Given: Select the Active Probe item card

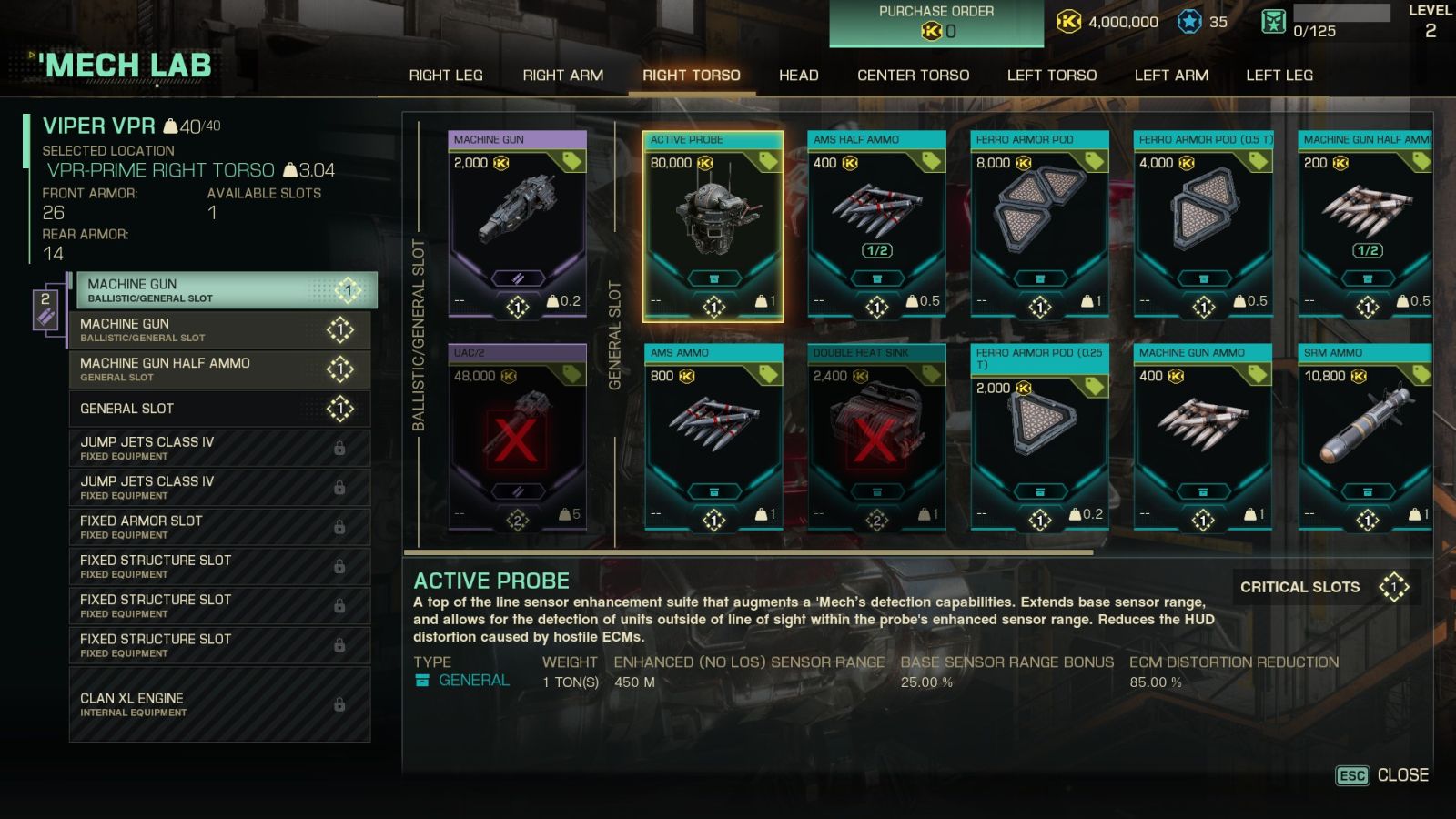Looking at the screenshot, I should click(713, 227).
